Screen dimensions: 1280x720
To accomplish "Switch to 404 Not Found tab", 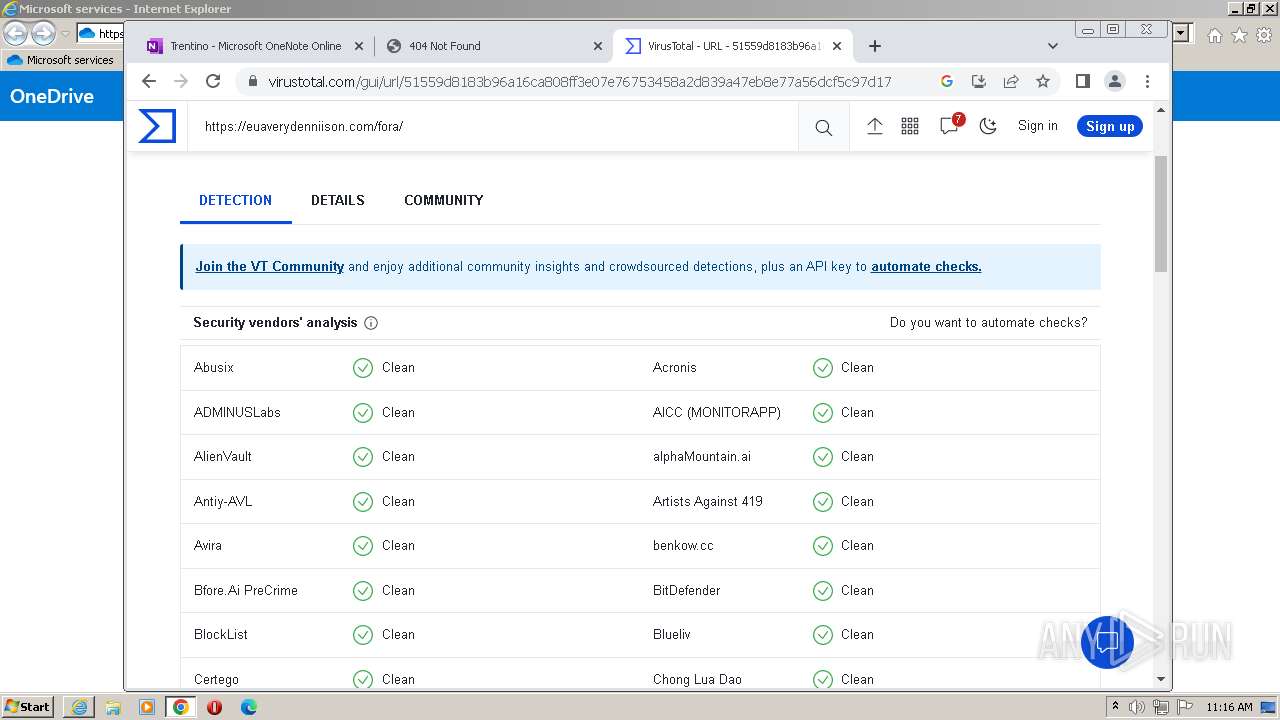I will (x=493, y=46).
